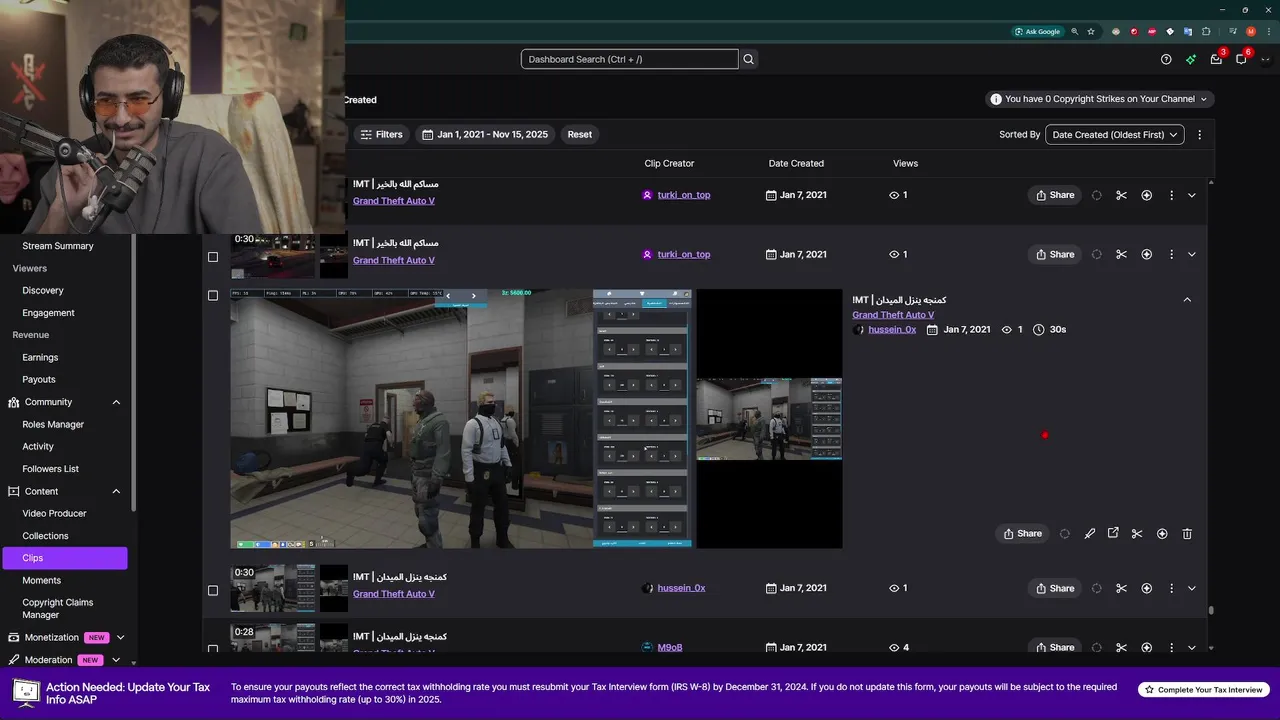The height and width of the screenshot is (720, 1280).
Task: Open Moments in the sidebar
Action: pos(42,580)
